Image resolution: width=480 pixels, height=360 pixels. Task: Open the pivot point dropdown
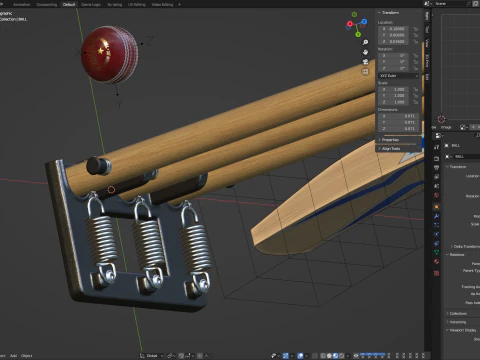click(x=171, y=356)
